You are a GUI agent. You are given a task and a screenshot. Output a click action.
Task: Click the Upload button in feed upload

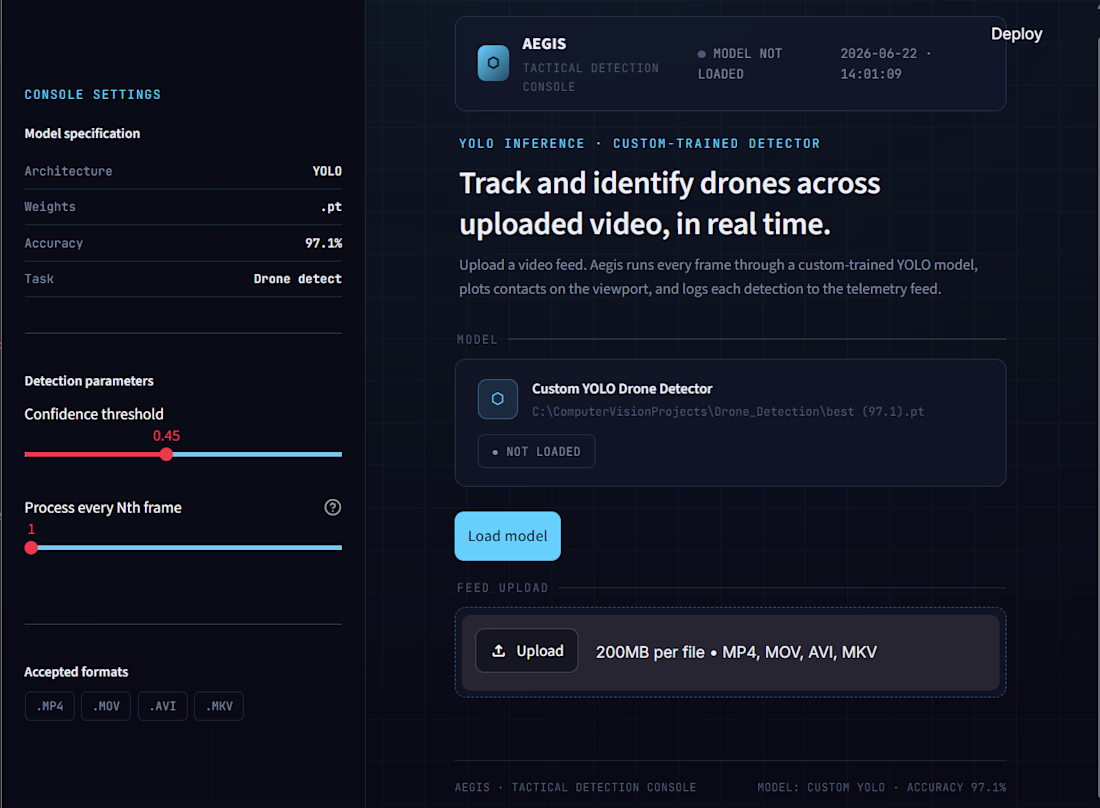527,651
